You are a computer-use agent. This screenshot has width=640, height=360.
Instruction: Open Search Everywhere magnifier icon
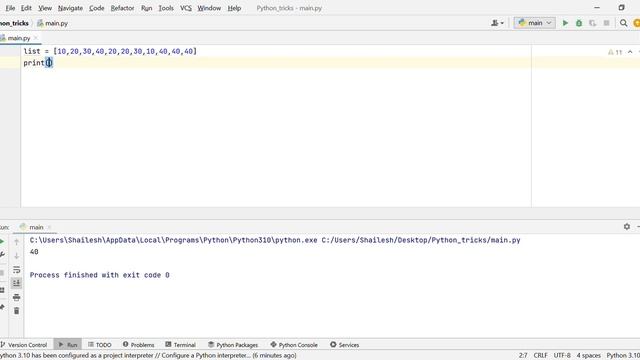pos(623,23)
